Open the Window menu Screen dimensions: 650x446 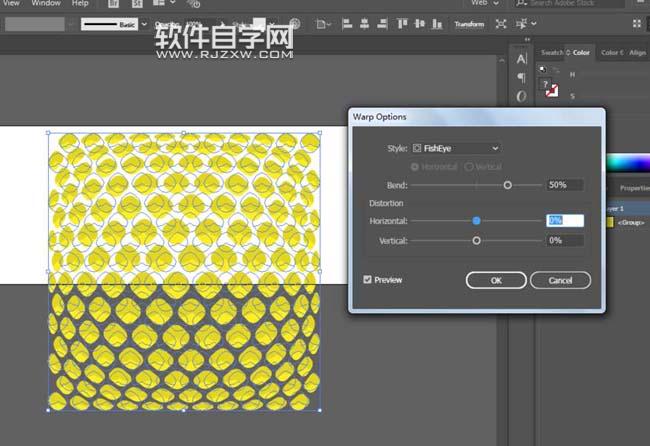45,4
